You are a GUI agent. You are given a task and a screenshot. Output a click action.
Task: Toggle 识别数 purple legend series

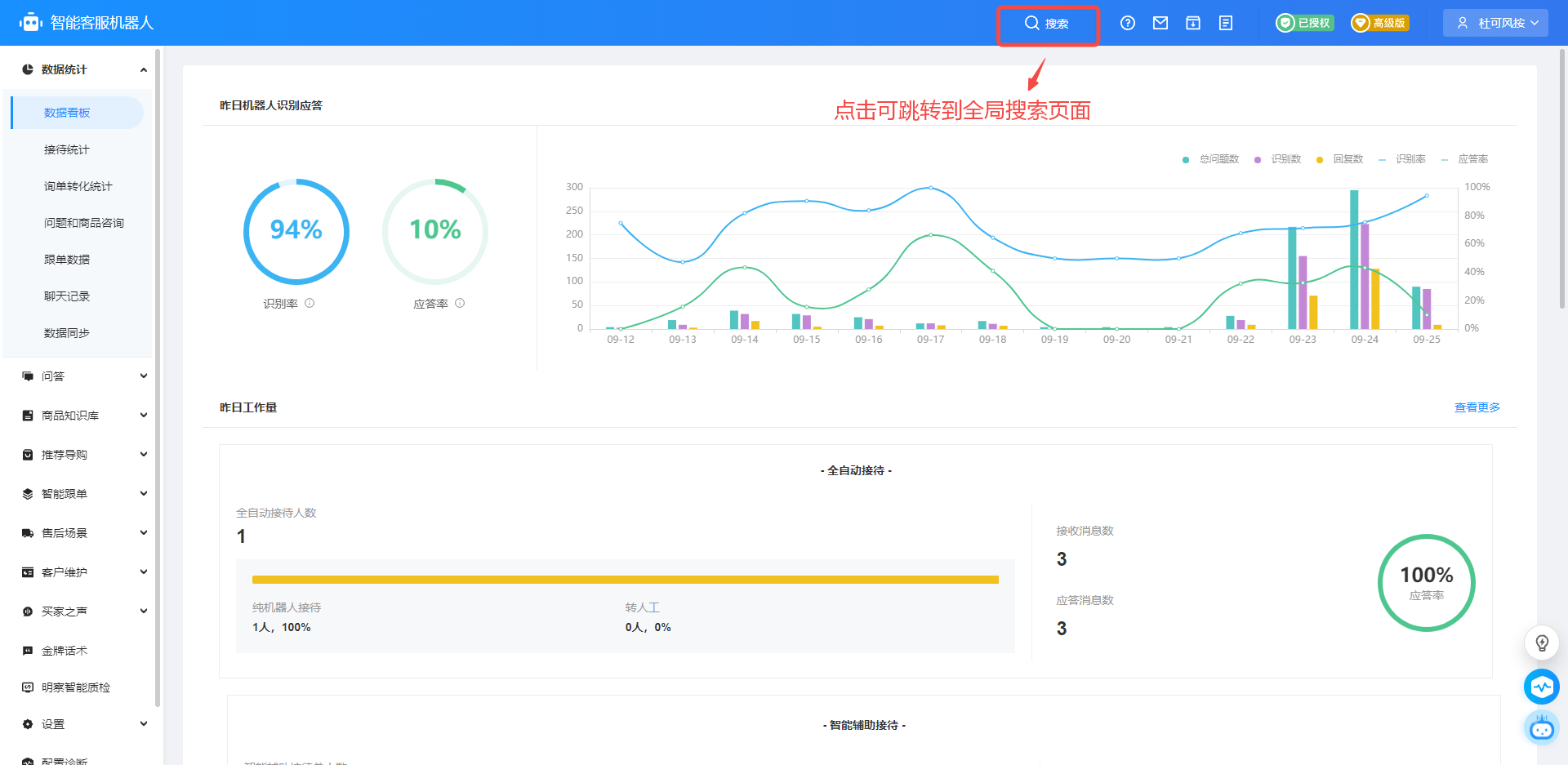click(x=1277, y=159)
